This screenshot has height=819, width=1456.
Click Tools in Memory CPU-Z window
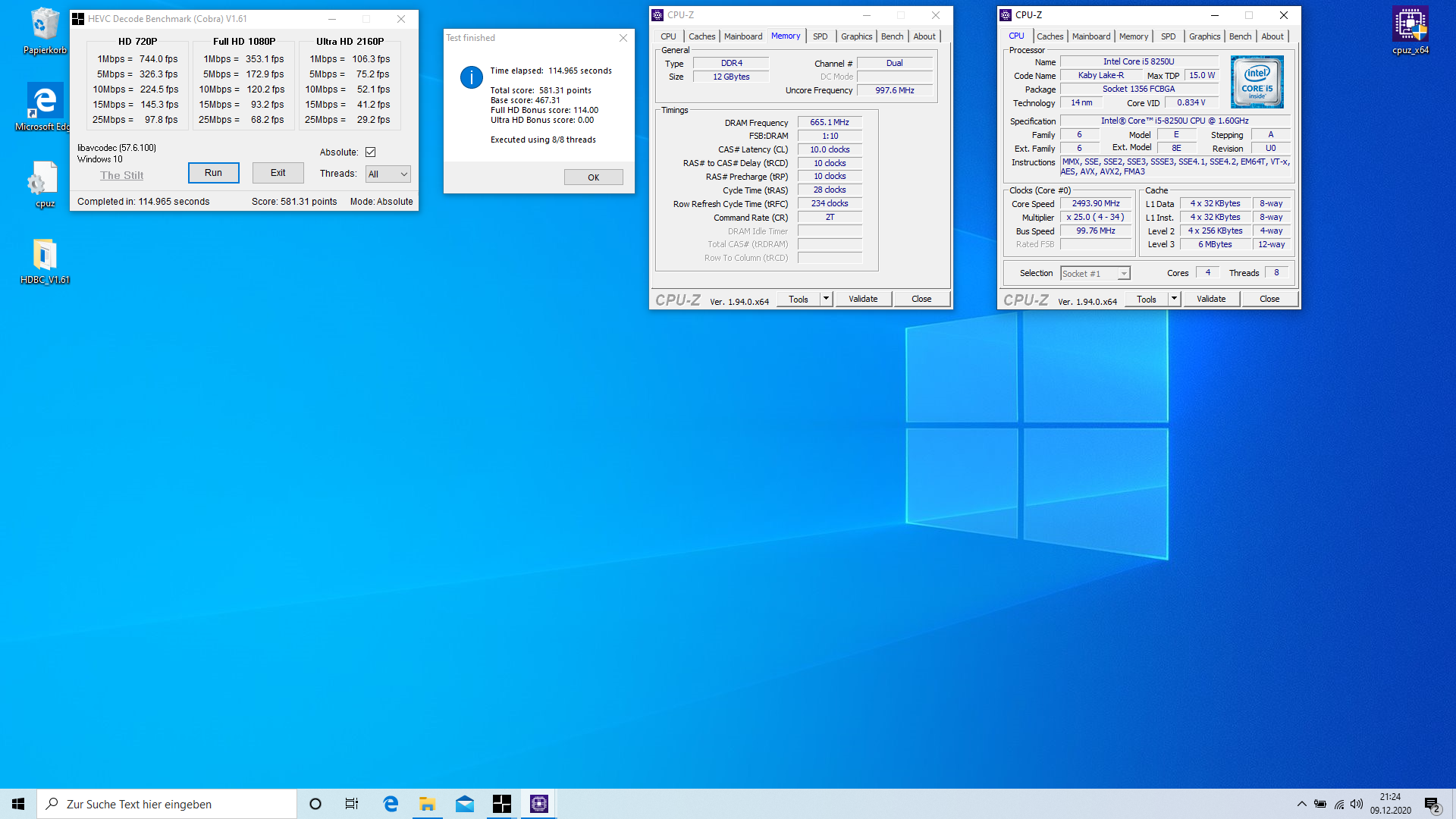(799, 299)
